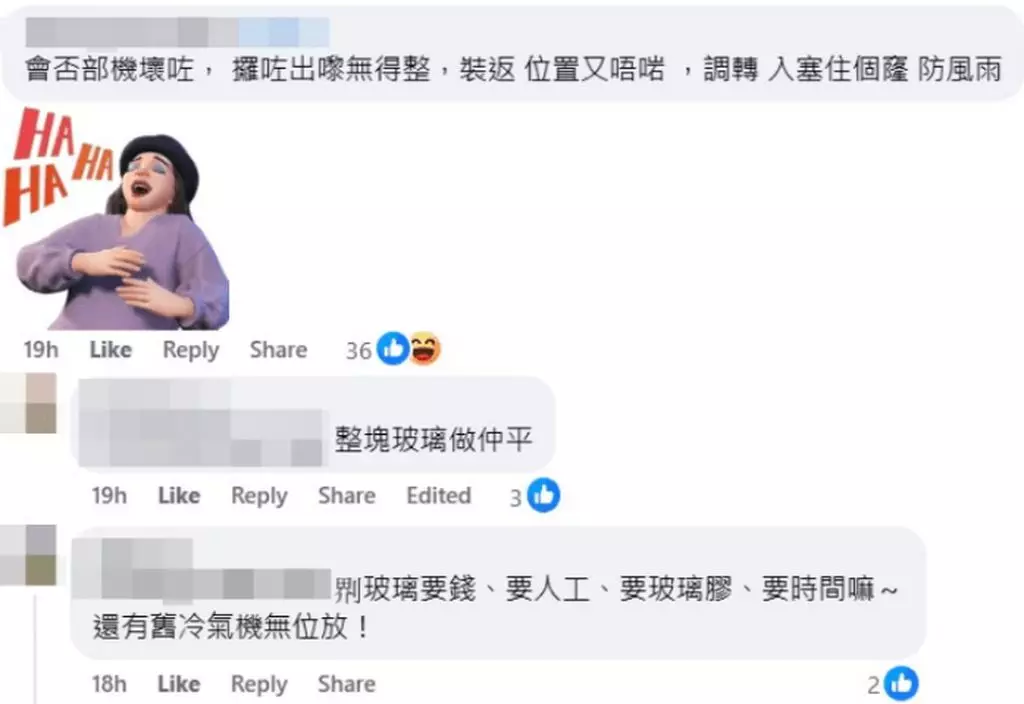Open reaction count 36 on top comment
This screenshot has width=1024, height=704.
(x=358, y=351)
